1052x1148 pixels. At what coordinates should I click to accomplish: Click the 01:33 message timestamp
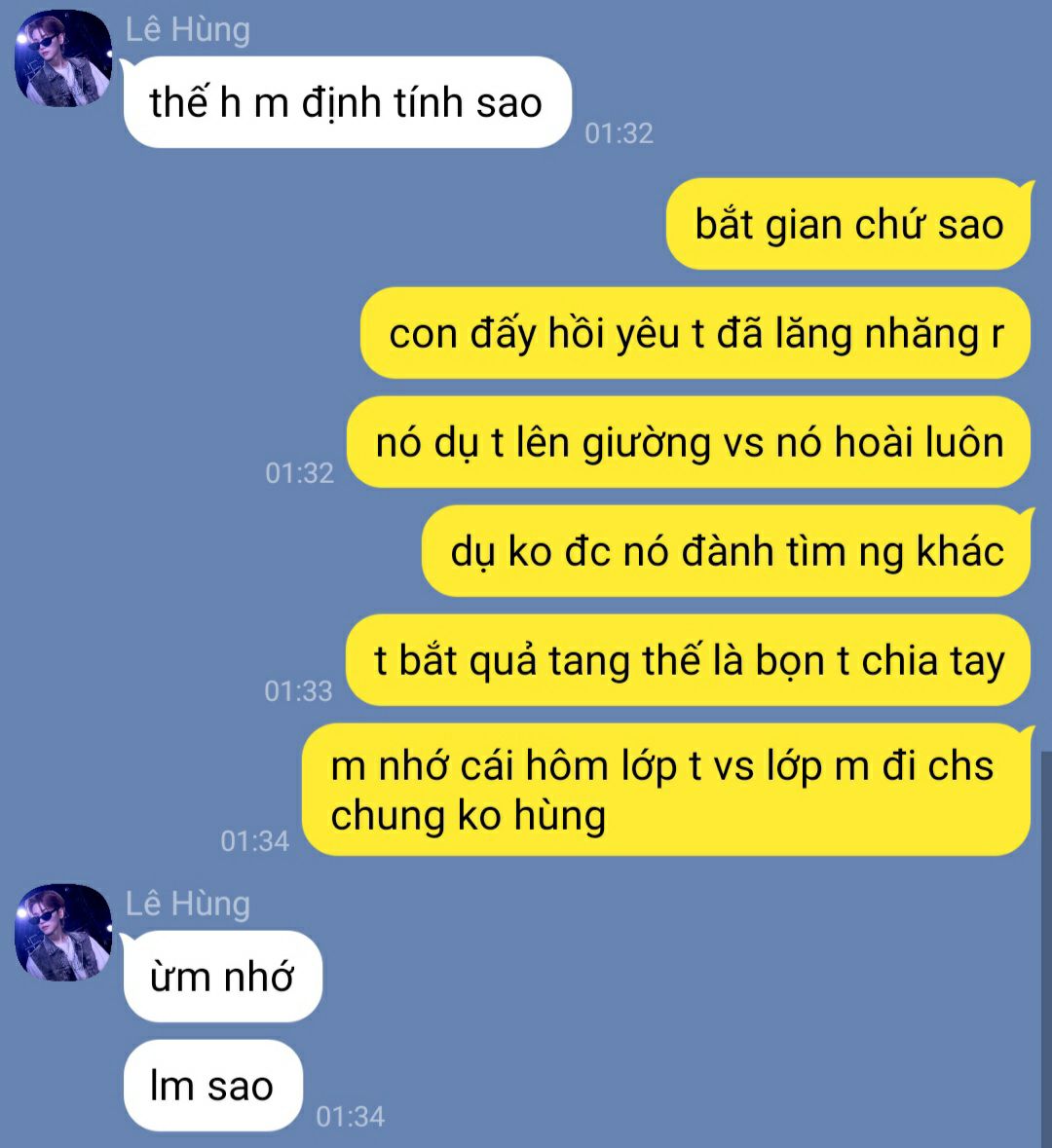[x=298, y=691]
